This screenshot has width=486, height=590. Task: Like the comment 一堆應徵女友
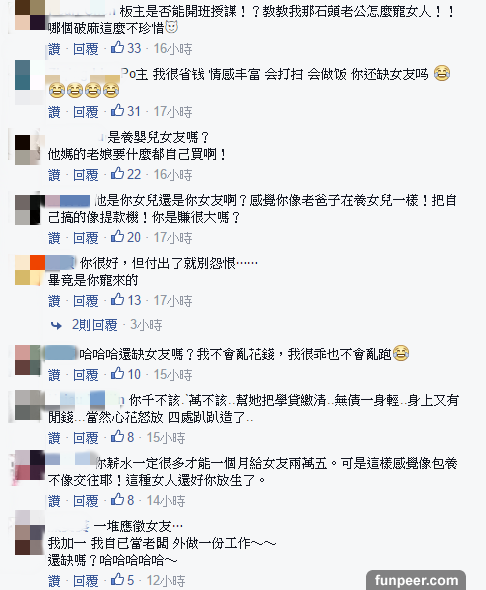point(54,581)
